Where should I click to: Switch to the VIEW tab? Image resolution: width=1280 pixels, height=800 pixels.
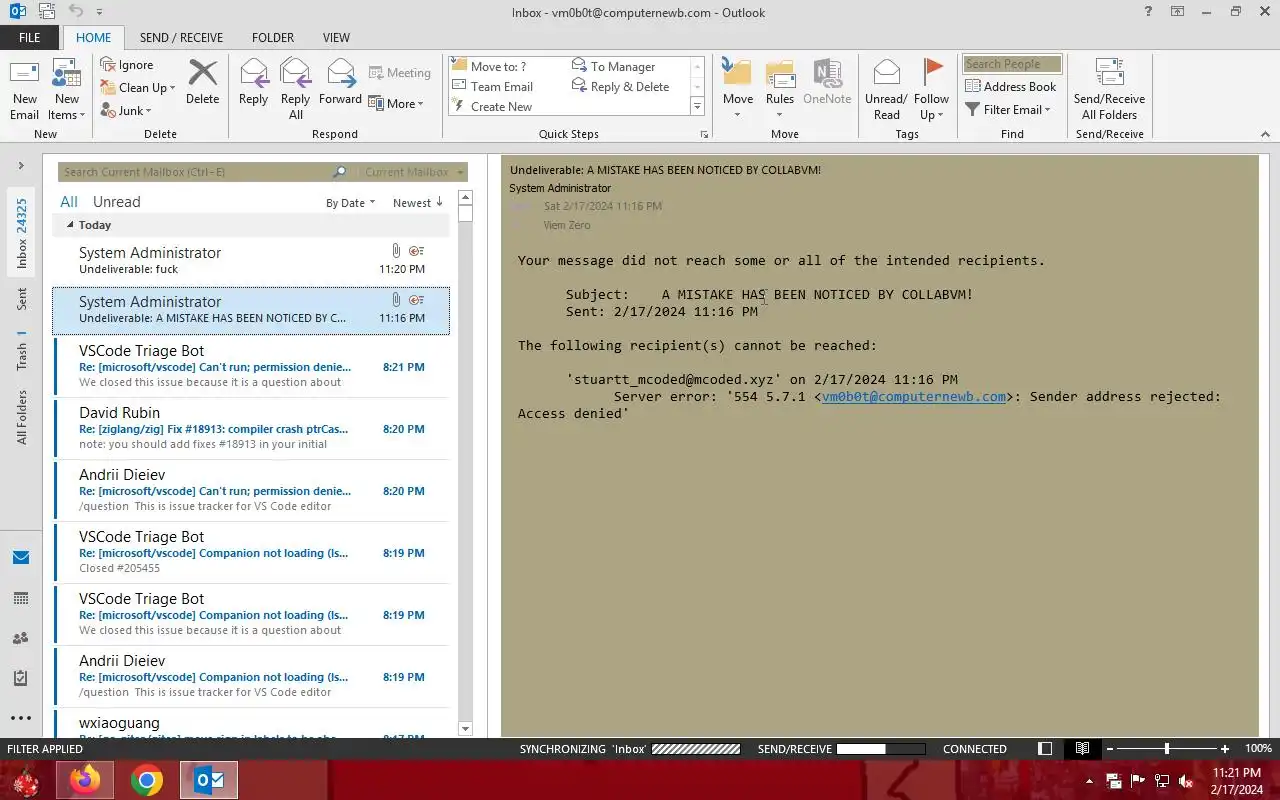coord(336,37)
